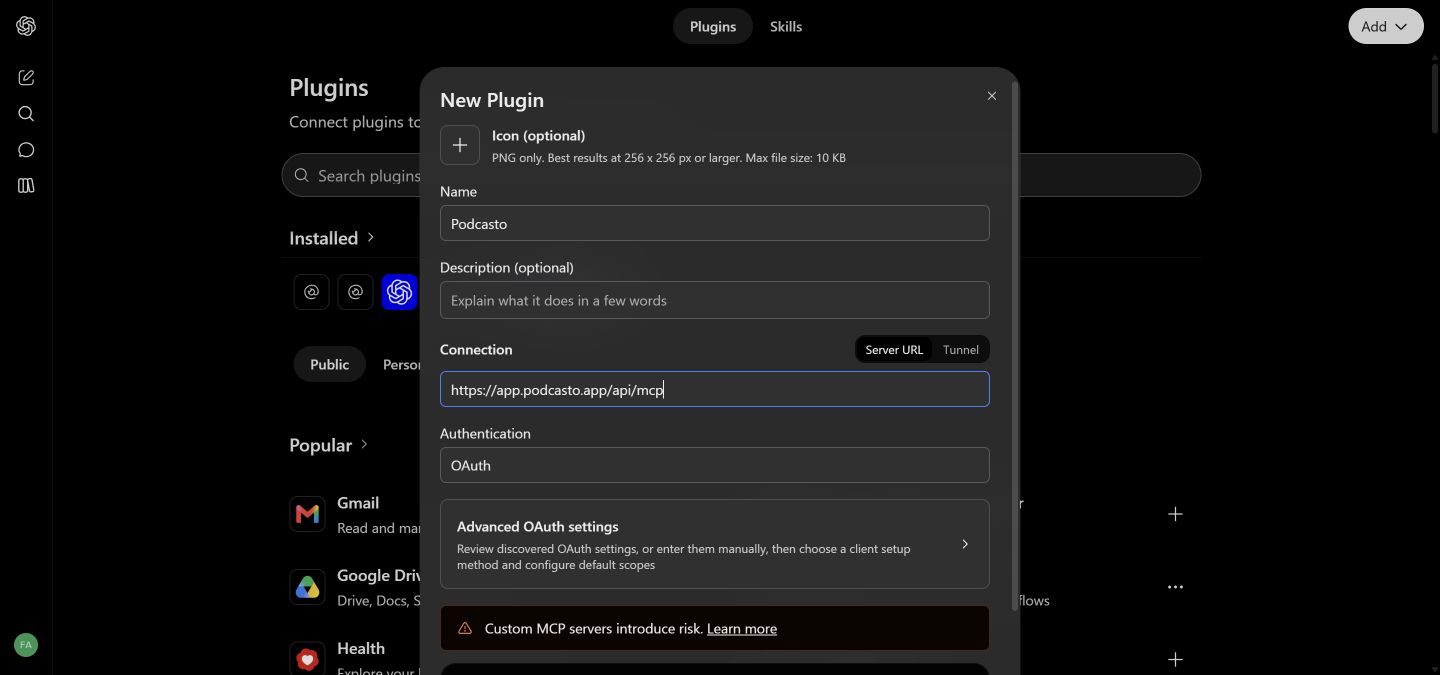
Task: Expand the Popular section chevron
Action: [364, 444]
